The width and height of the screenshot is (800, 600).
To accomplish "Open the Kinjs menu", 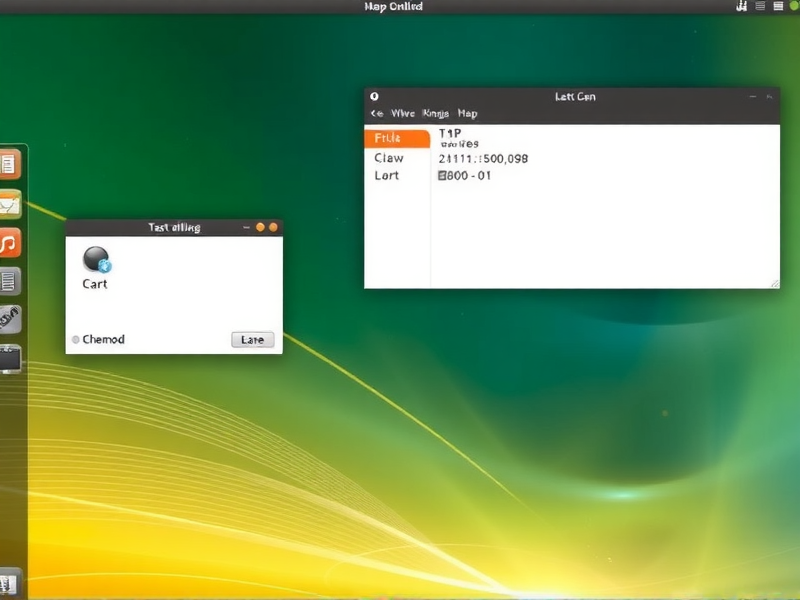I will pyautogui.click(x=436, y=113).
